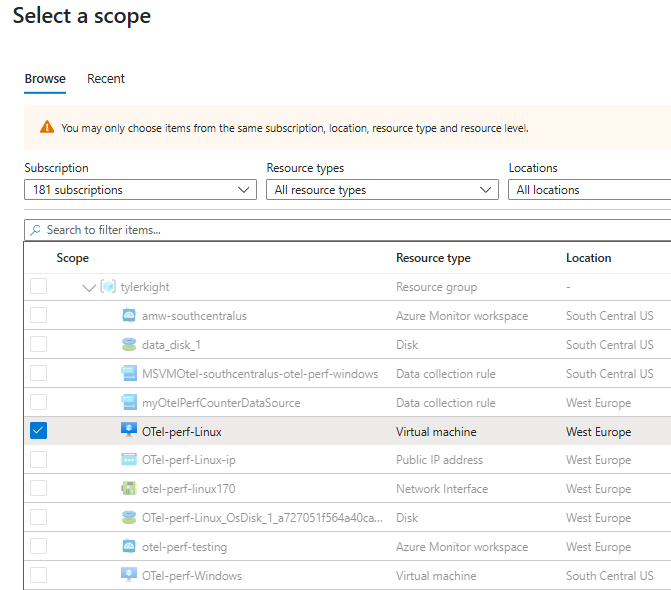Image resolution: width=671 pixels, height=590 pixels.
Task: Click the 'Network Interface' resource type cell
Action: [x=442, y=489]
